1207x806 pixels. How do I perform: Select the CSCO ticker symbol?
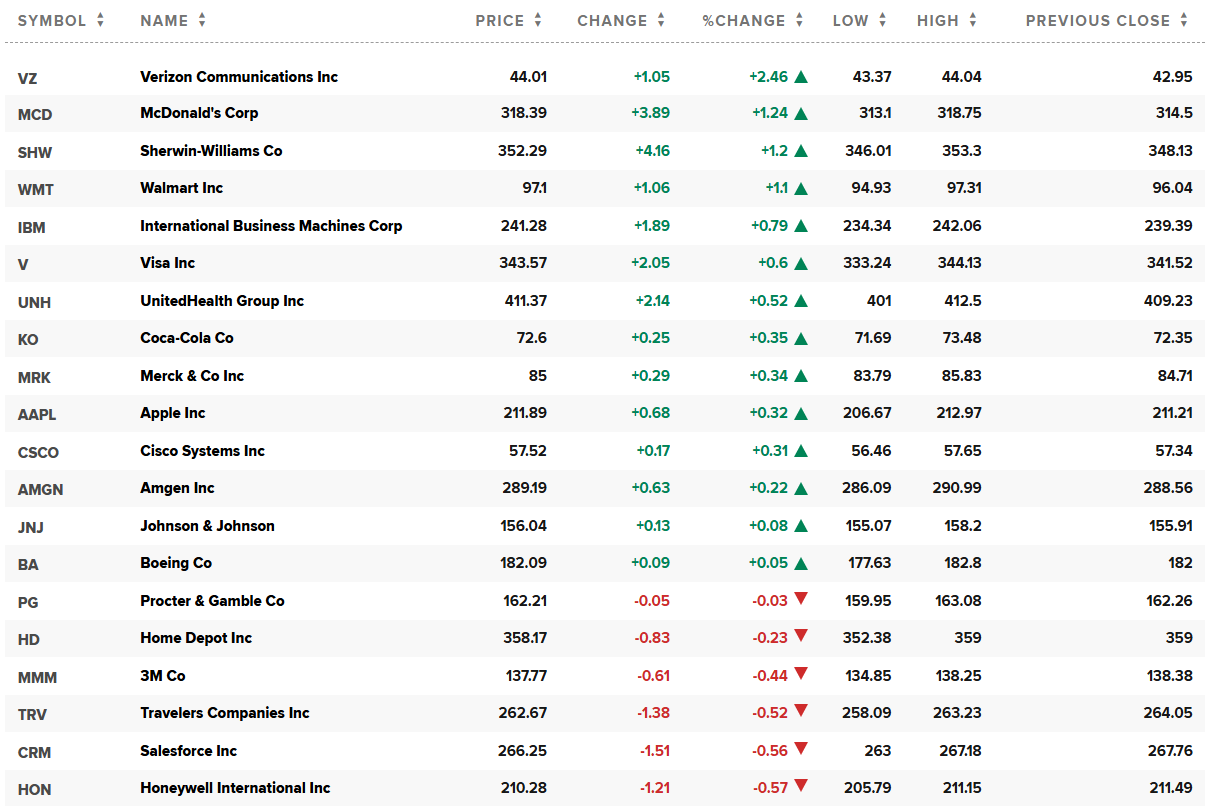(38, 452)
